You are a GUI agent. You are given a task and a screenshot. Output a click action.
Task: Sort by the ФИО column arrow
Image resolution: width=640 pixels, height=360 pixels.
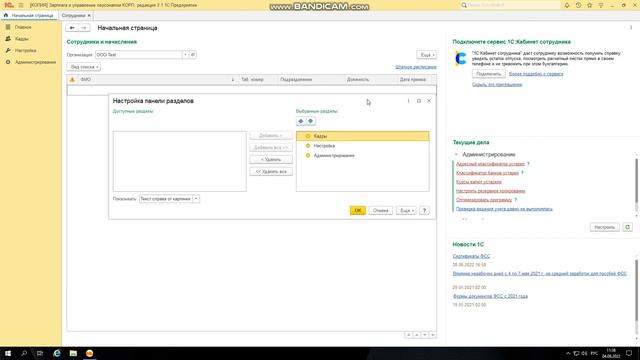point(233,80)
